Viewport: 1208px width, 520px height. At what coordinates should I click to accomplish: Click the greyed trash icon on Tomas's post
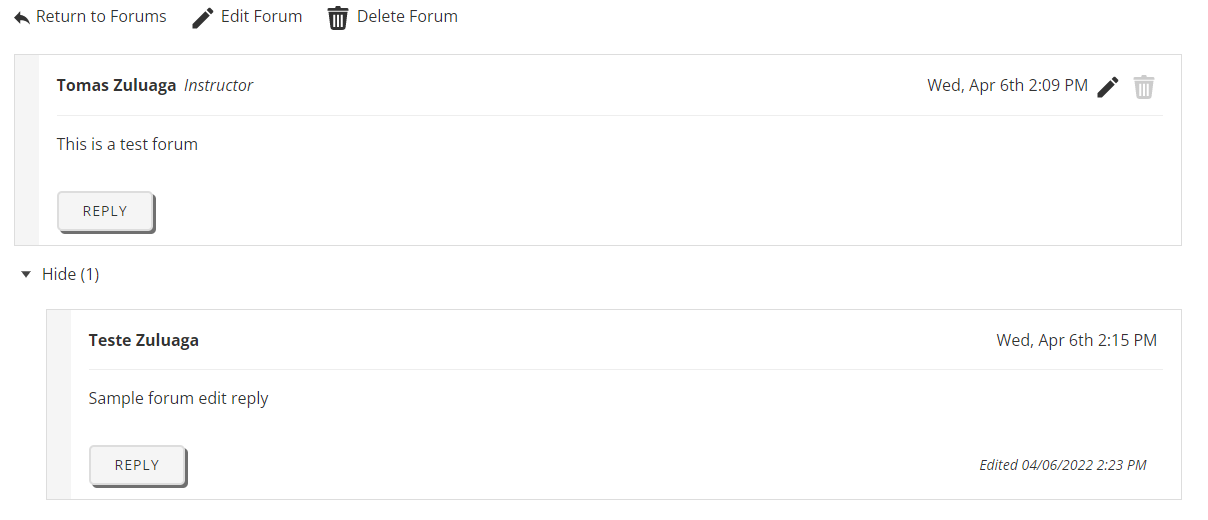pos(1144,87)
